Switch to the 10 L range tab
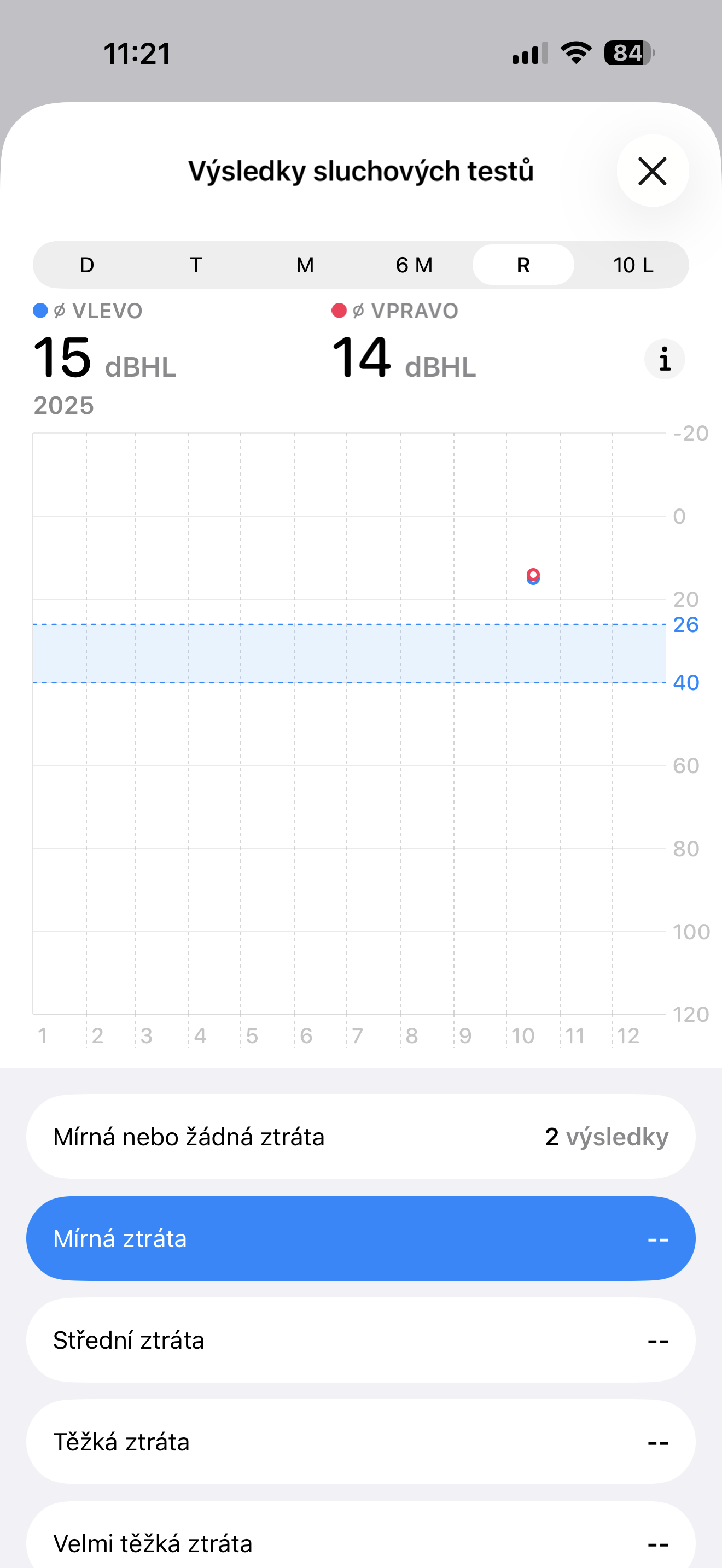722x1568 pixels. (632, 265)
